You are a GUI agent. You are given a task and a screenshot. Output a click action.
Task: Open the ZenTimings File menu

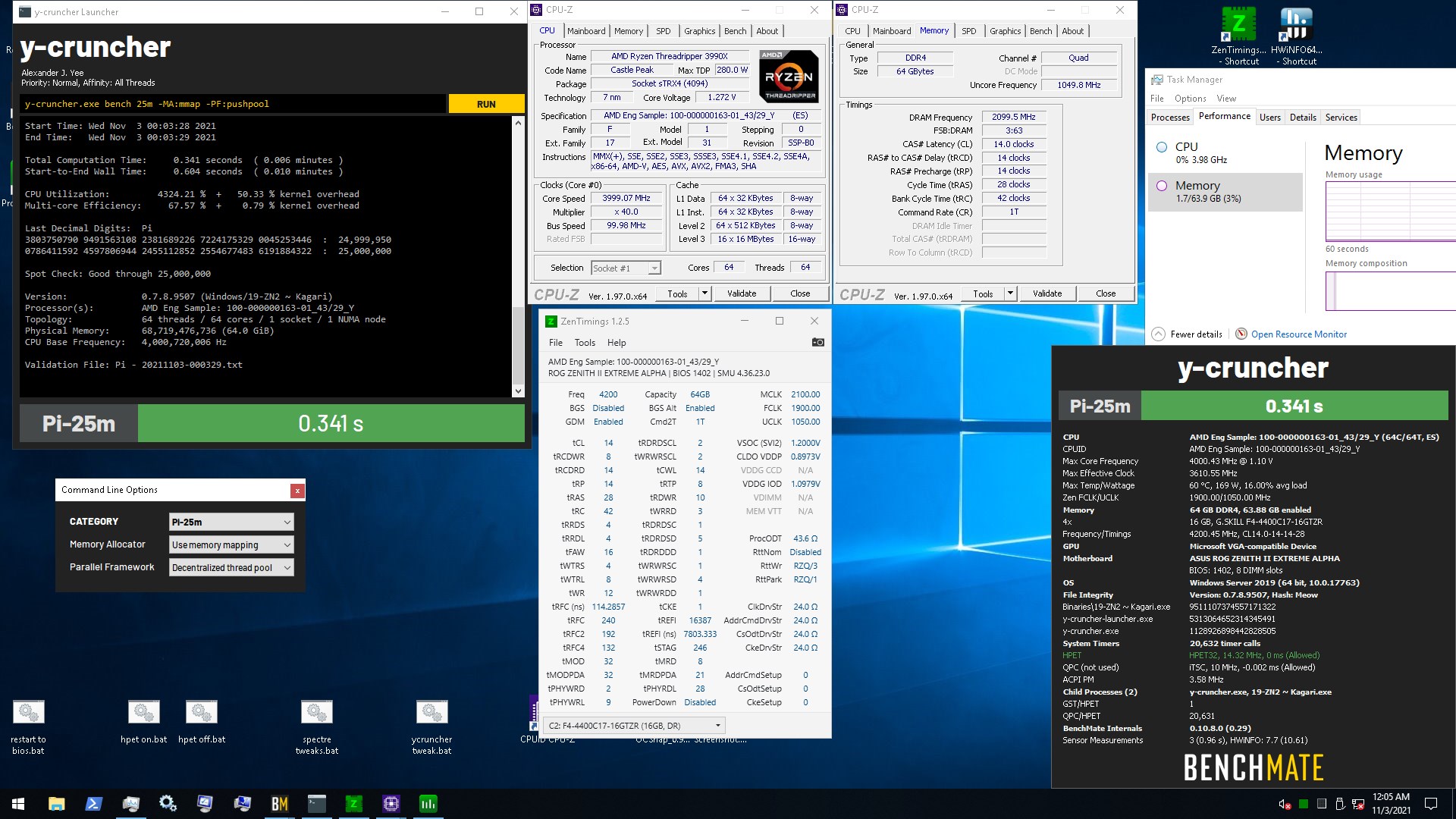click(x=556, y=343)
